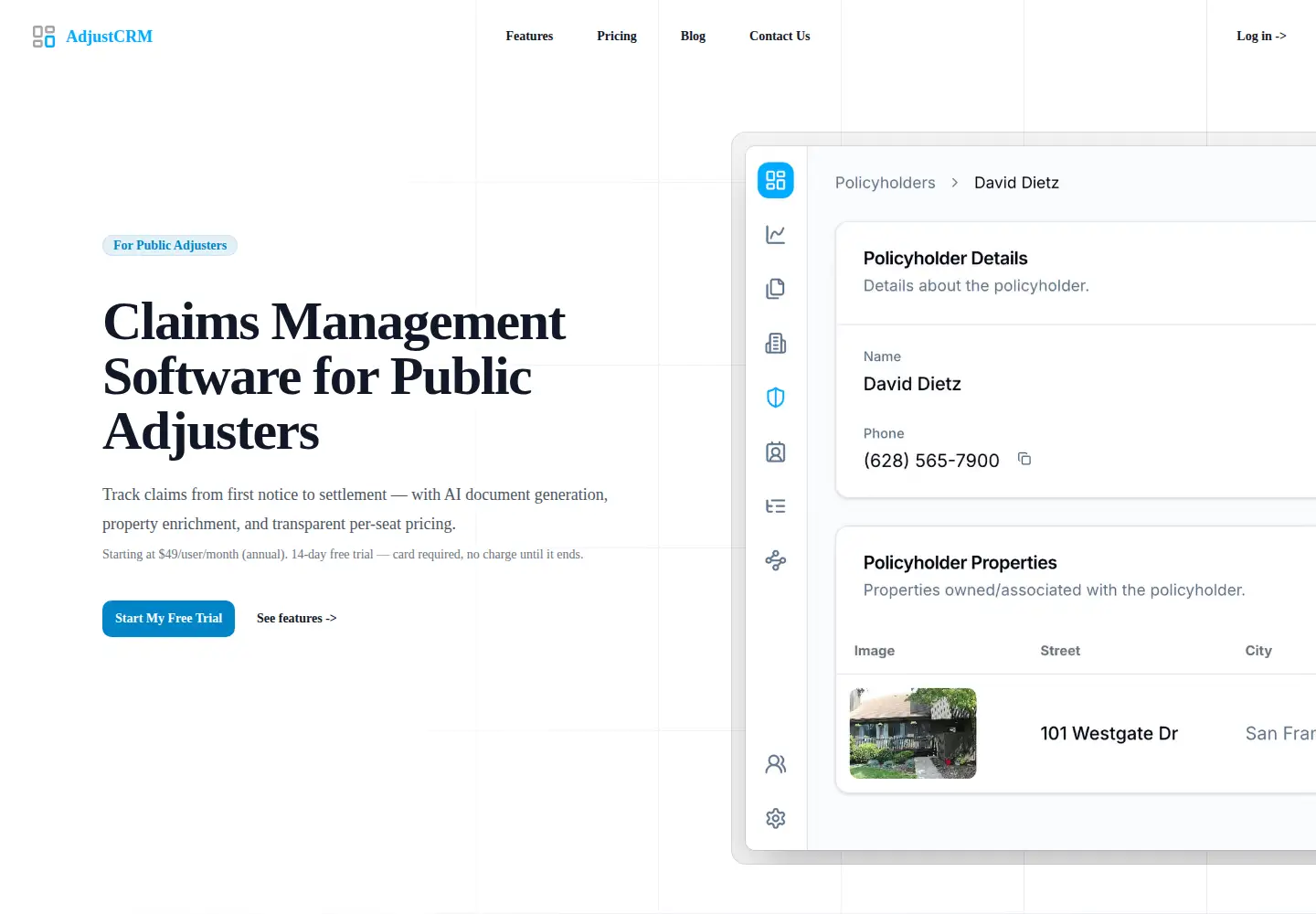Follow the See features link
Screen dimensions: 1316x914
tap(296, 619)
